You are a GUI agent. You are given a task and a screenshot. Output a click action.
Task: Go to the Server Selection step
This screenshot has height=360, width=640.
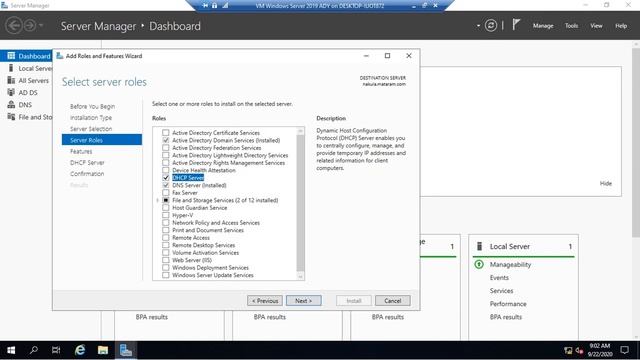coord(91,129)
